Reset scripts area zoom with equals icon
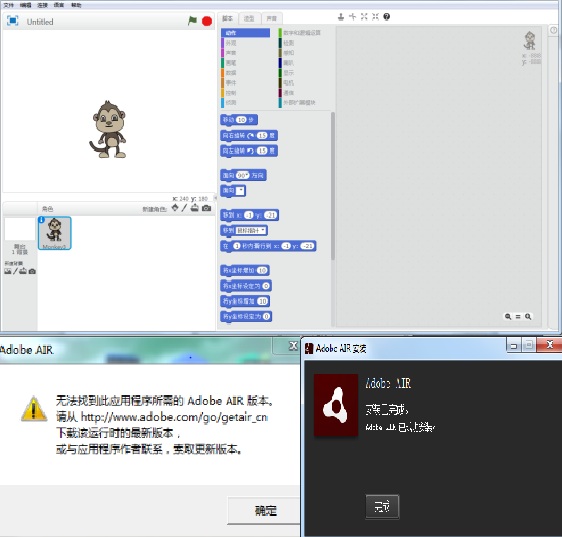 [x=518, y=317]
